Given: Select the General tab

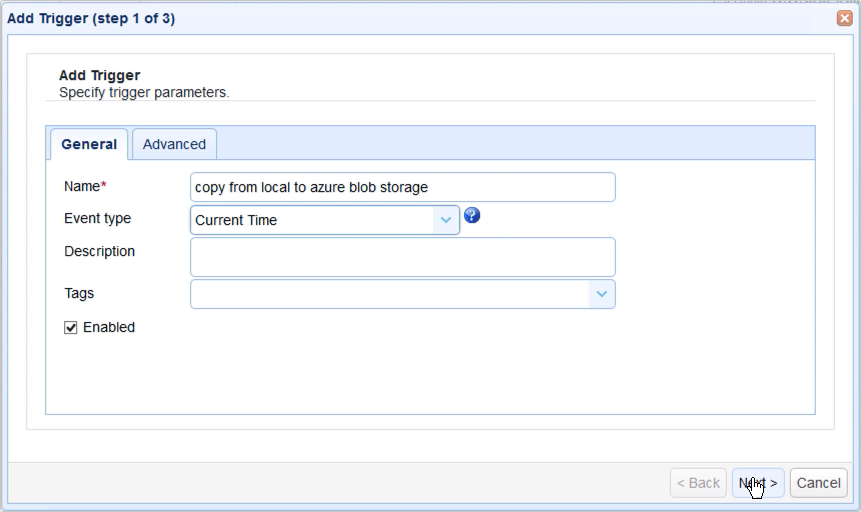Looking at the screenshot, I should (89, 144).
